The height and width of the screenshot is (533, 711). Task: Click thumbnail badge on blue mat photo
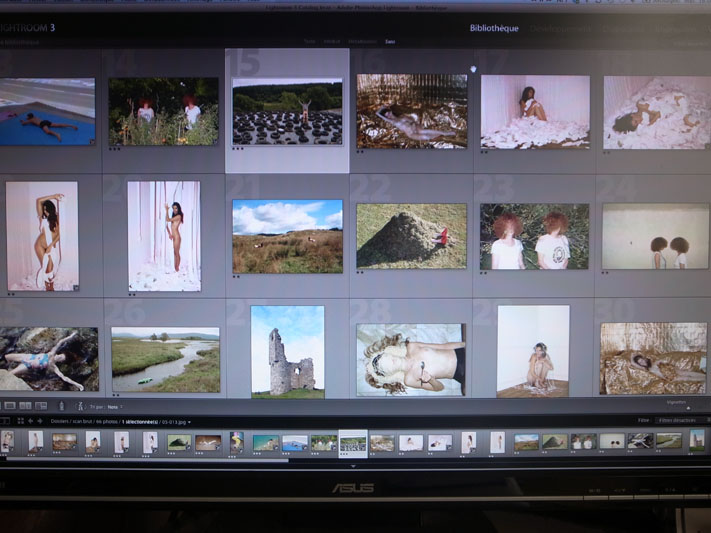tap(92, 142)
